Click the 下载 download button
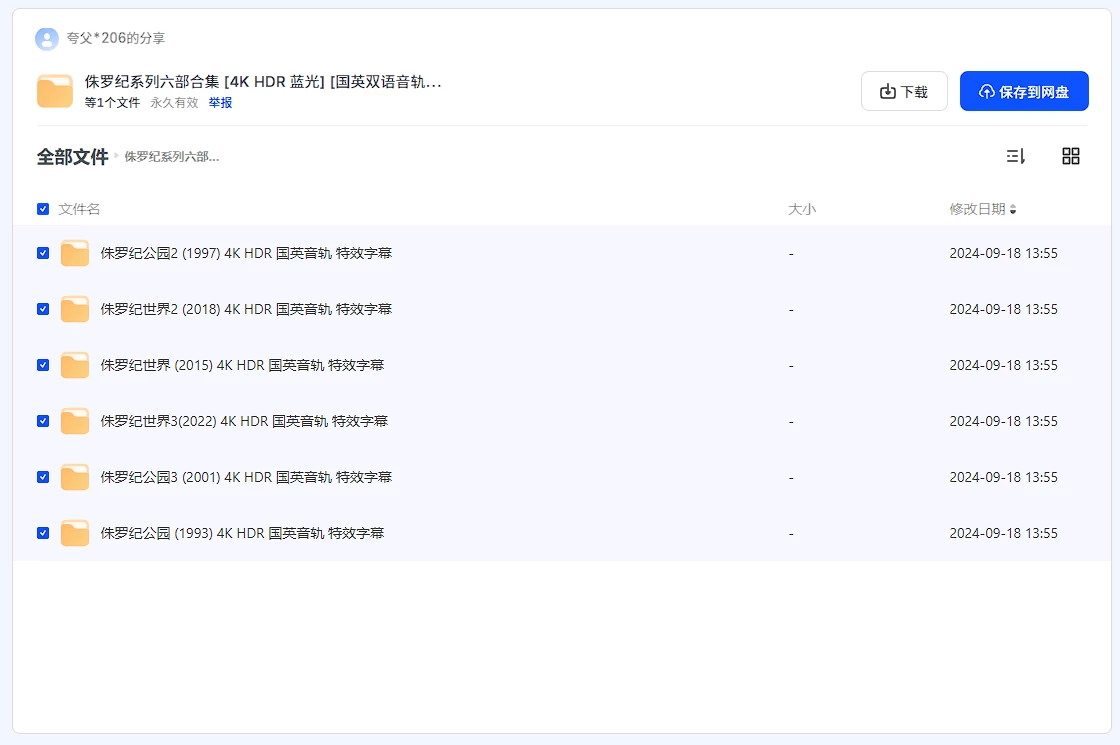 [904, 91]
